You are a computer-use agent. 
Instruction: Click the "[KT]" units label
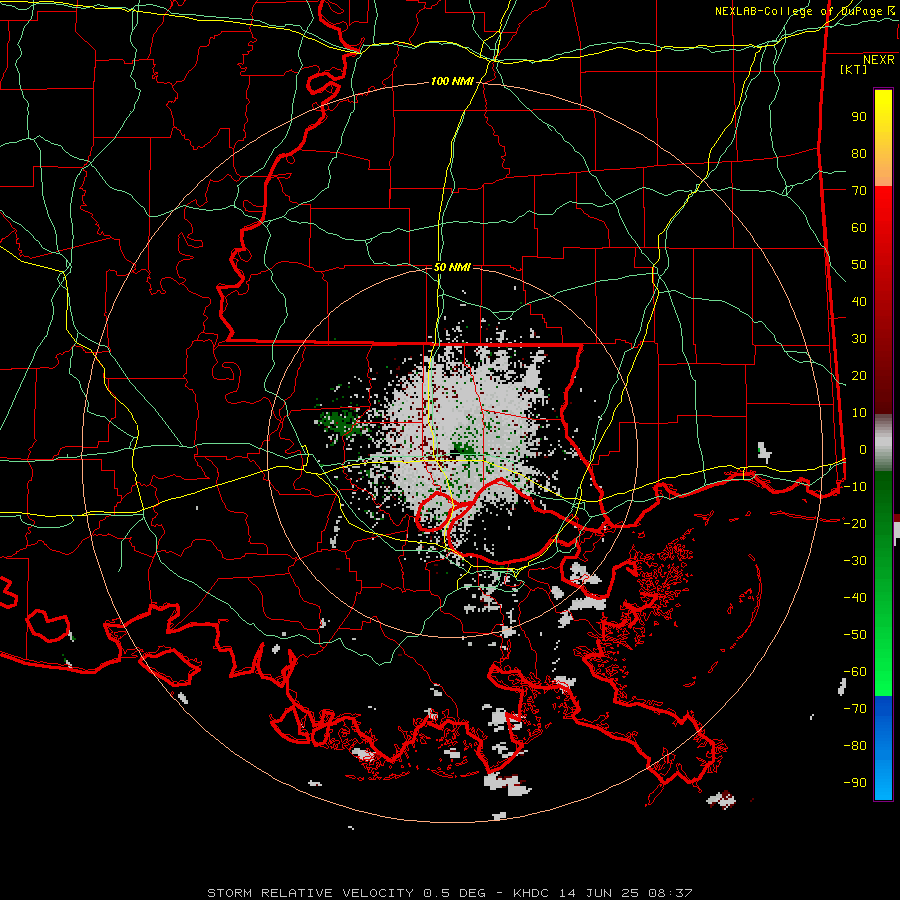[854, 69]
